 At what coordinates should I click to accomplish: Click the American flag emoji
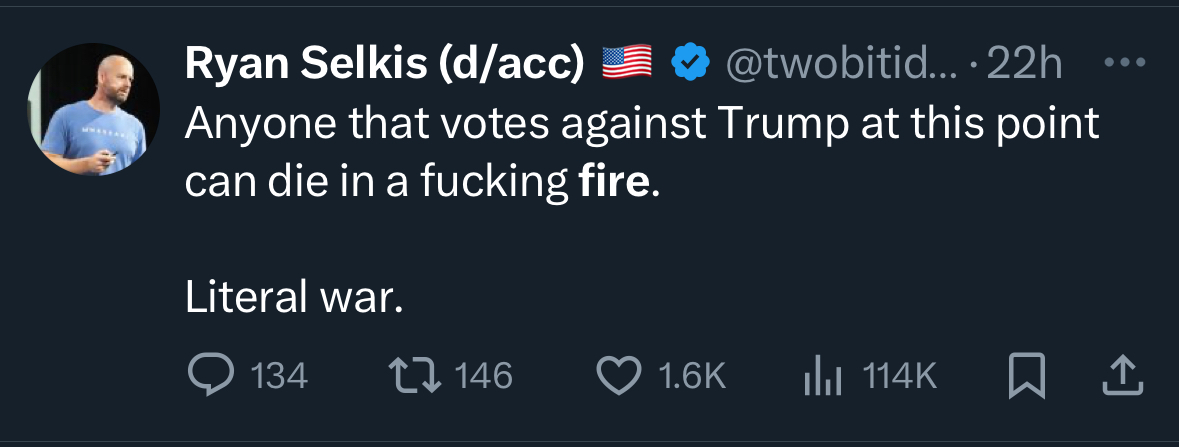point(626,64)
